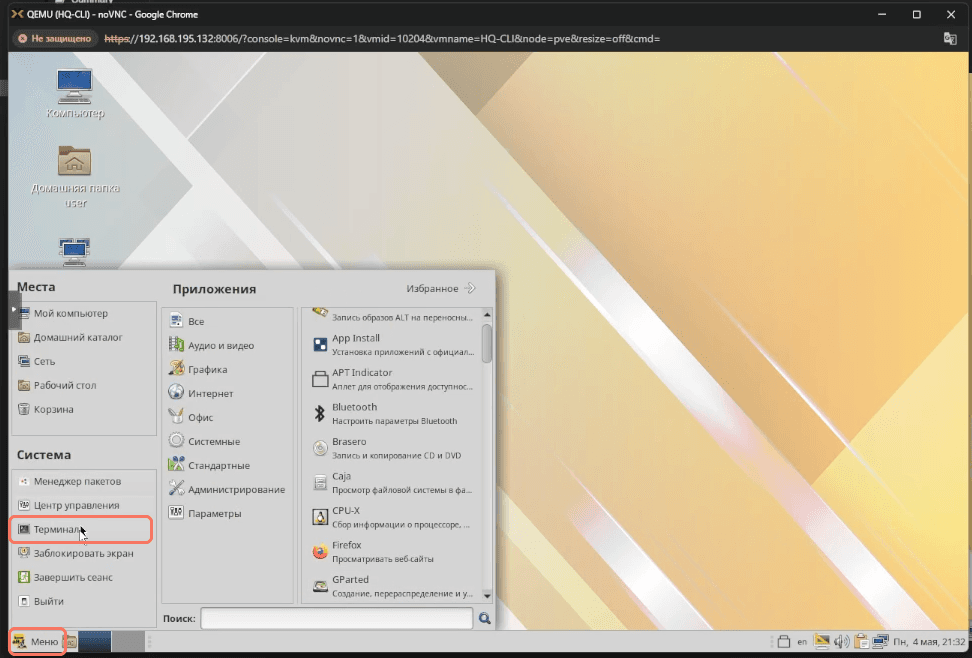972x658 pixels.
Task: Click the browser address URL
Action: point(382,38)
